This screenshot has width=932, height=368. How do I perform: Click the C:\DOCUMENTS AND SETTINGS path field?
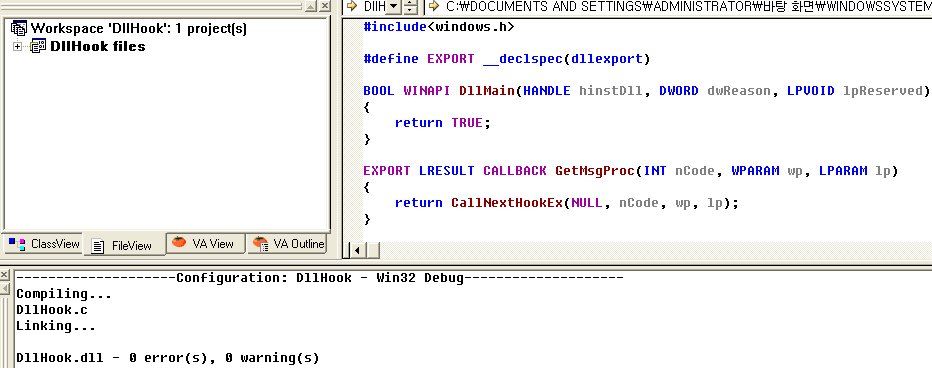coord(688,7)
